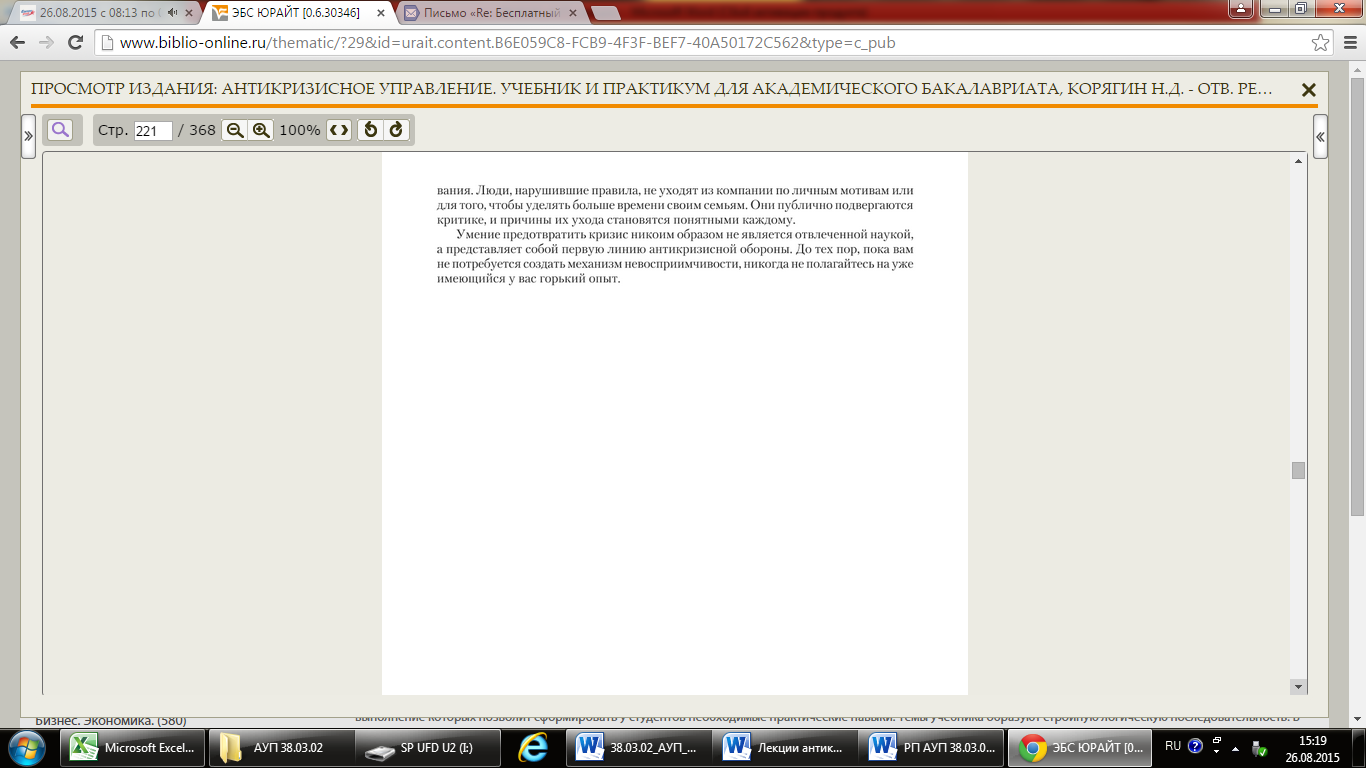
Task: Switch to the Письмо «Re: Бесплатный tab
Action: 490,13
